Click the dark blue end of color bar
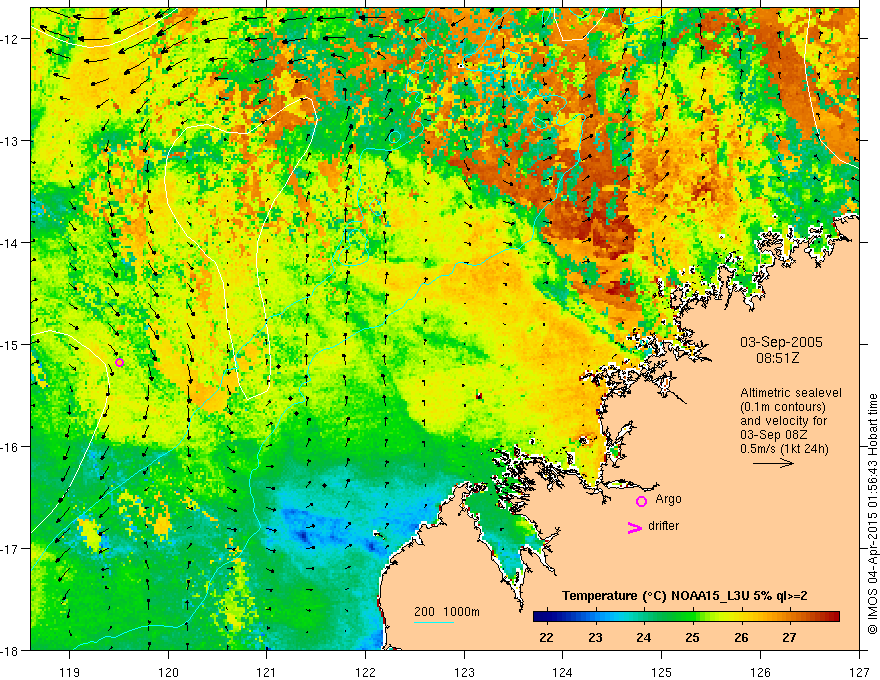Screen dimensions: 880x680 [540, 617]
